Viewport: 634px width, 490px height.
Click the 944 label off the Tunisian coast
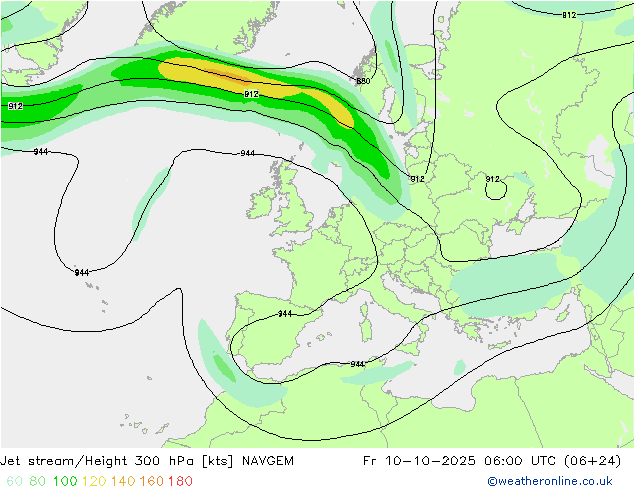point(357,364)
